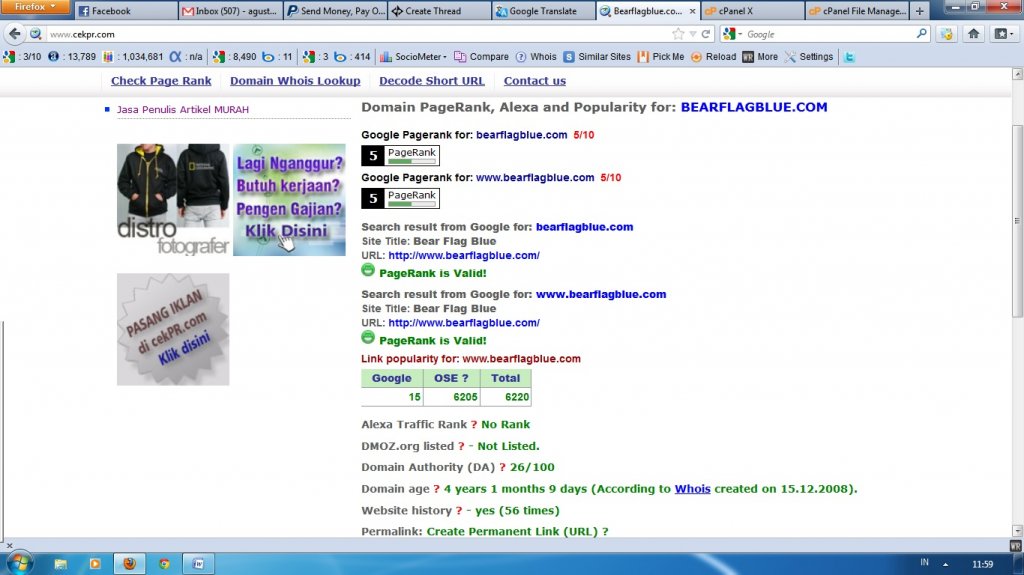
Task: Click the Reload toolbar button
Action: coord(714,57)
